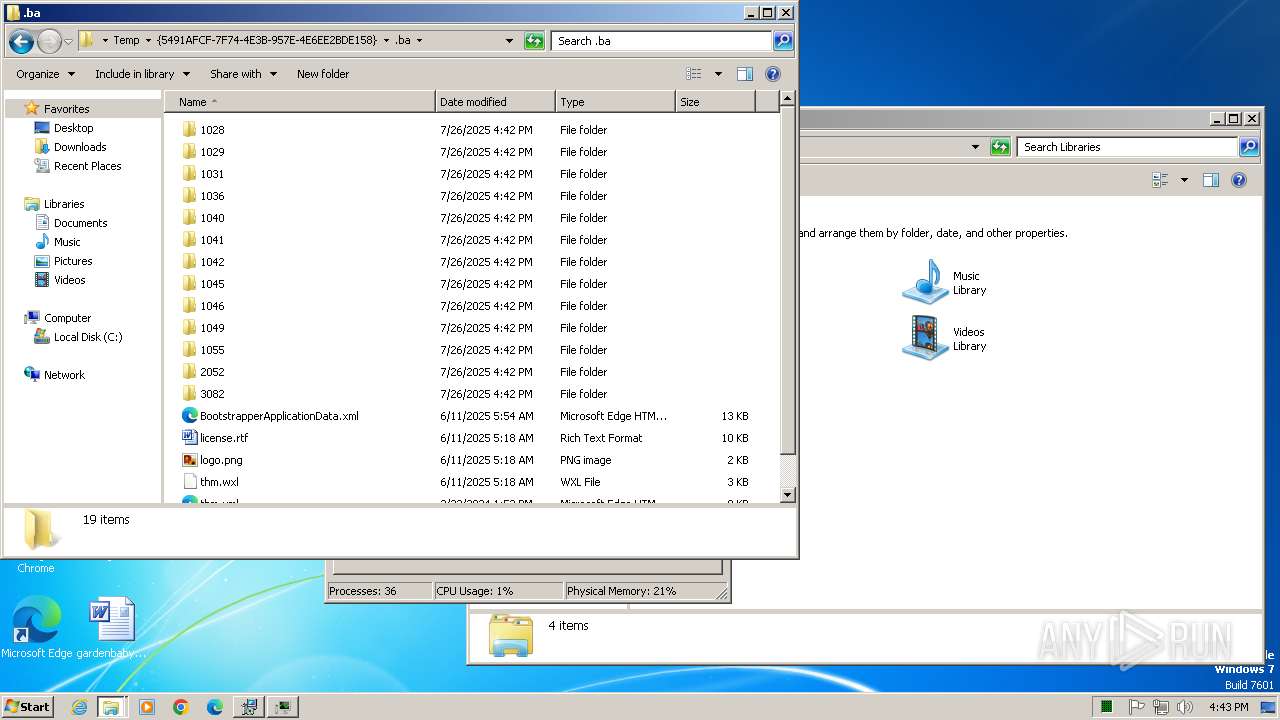Open the Include in library dropdown
1280x720 pixels.
point(143,74)
